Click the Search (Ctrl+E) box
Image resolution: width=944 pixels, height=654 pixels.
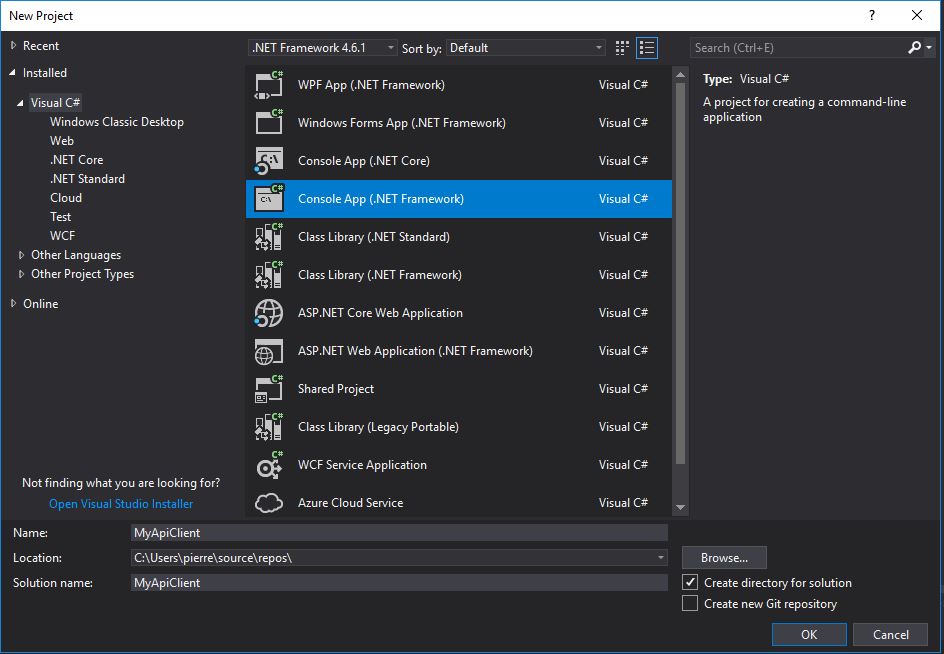click(798, 48)
